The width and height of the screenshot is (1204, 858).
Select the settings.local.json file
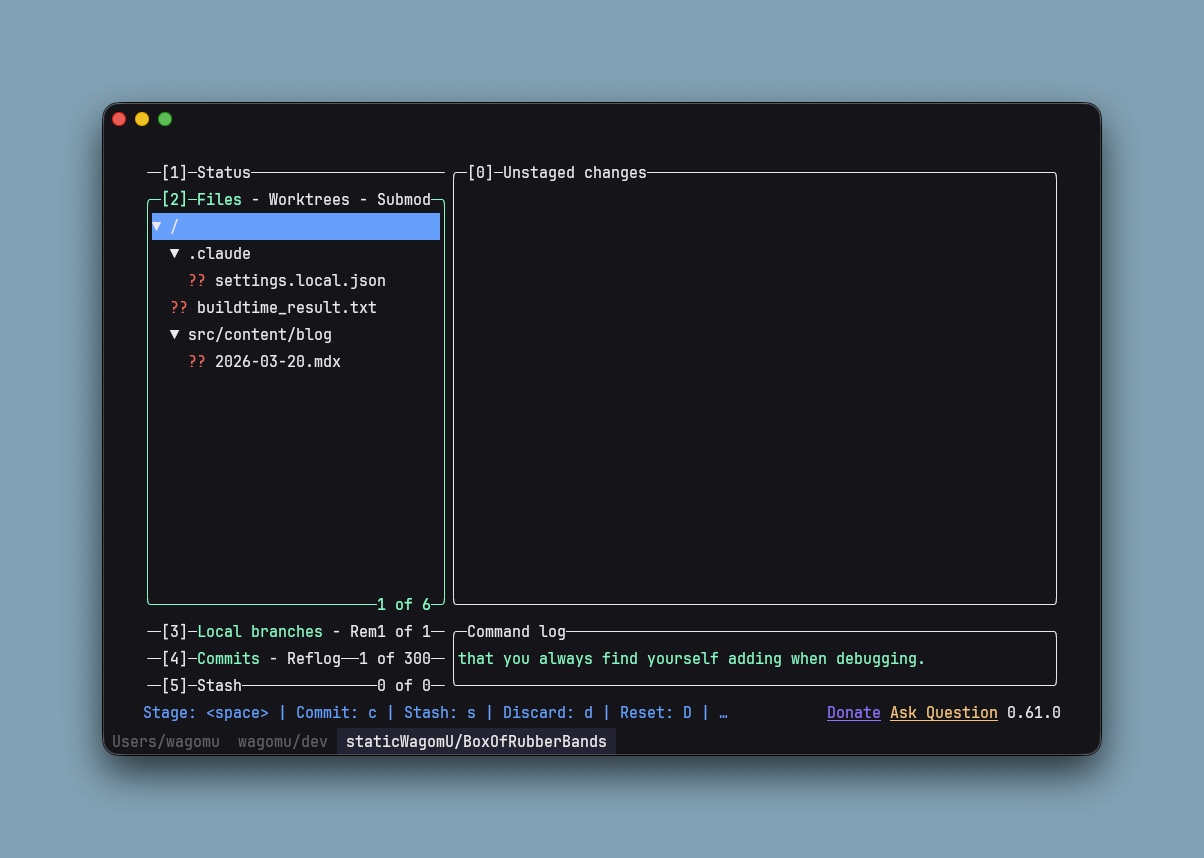pyautogui.click(x=300, y=281)
